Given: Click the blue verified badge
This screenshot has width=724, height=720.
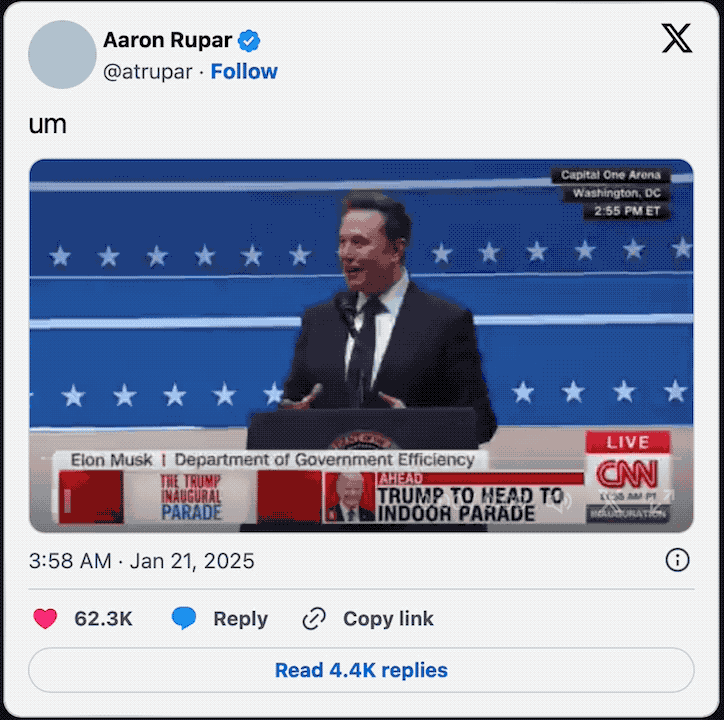Looking at the screenshot, I should 250,41.
